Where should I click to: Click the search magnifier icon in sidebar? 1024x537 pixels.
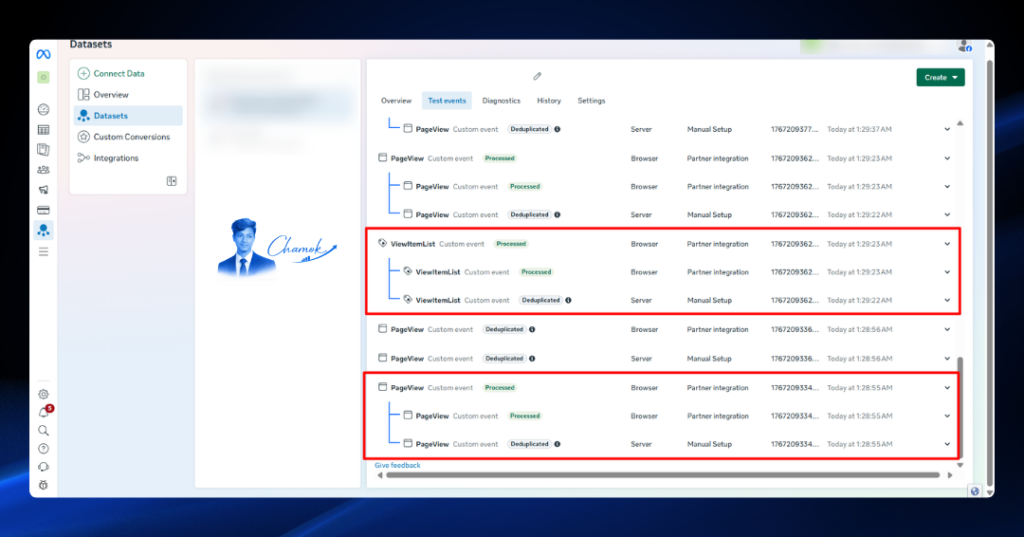(43, 431)
